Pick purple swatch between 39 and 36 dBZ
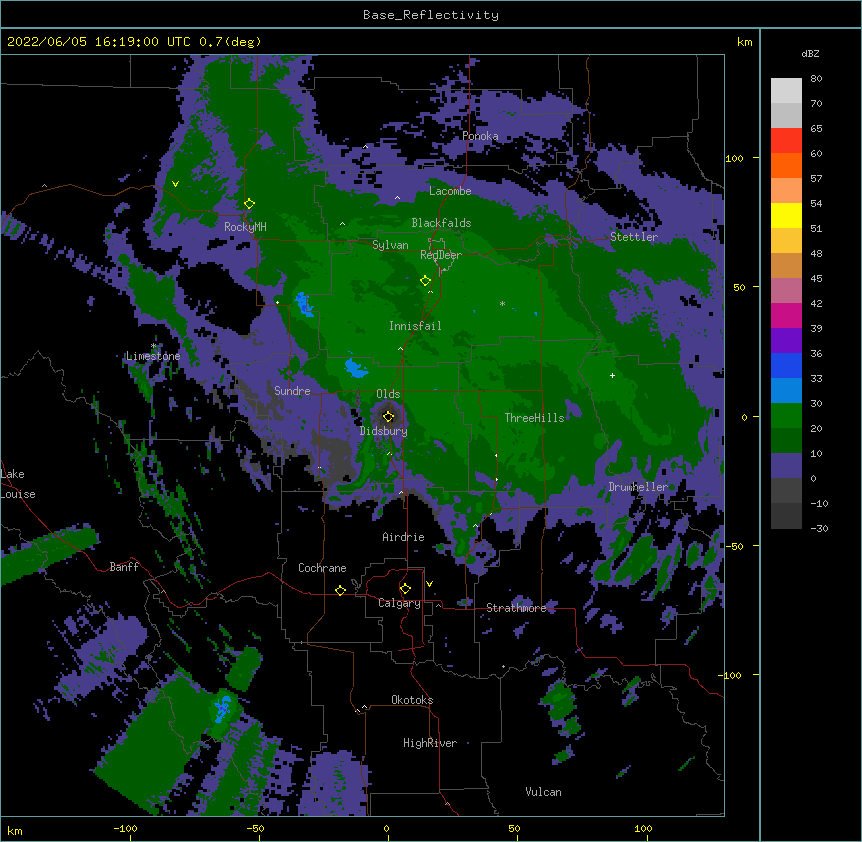 tap(786, 341)
